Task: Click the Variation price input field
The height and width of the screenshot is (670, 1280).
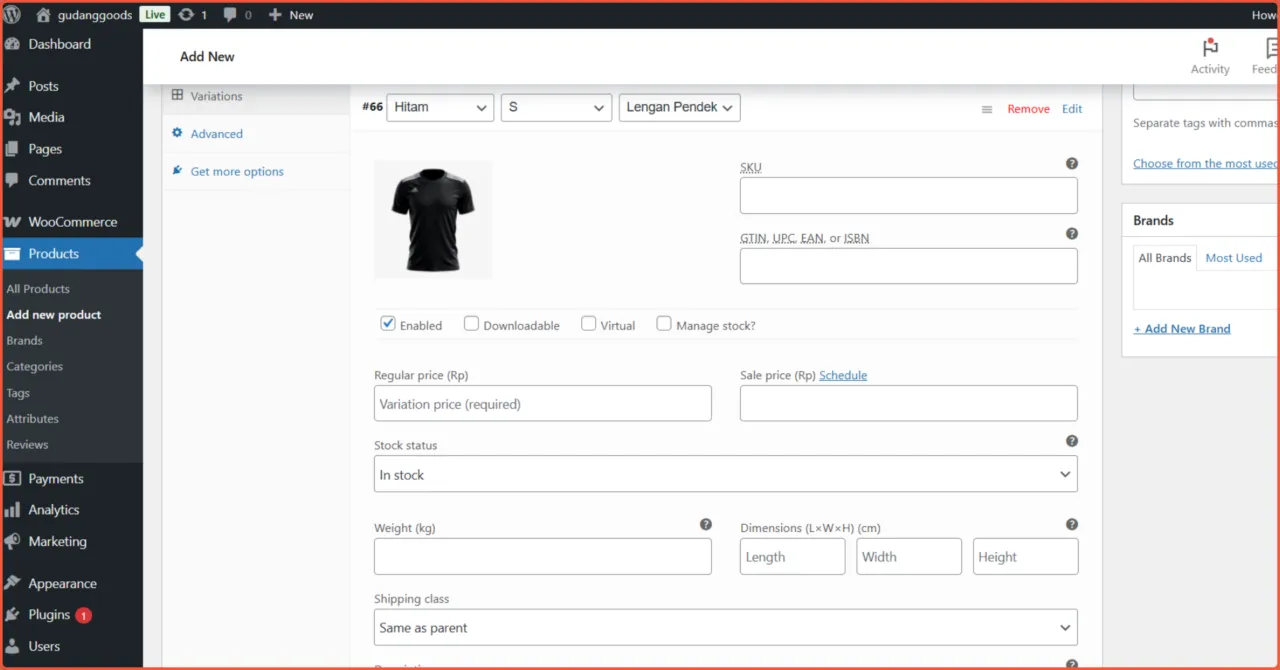Action: pos(542,403)
